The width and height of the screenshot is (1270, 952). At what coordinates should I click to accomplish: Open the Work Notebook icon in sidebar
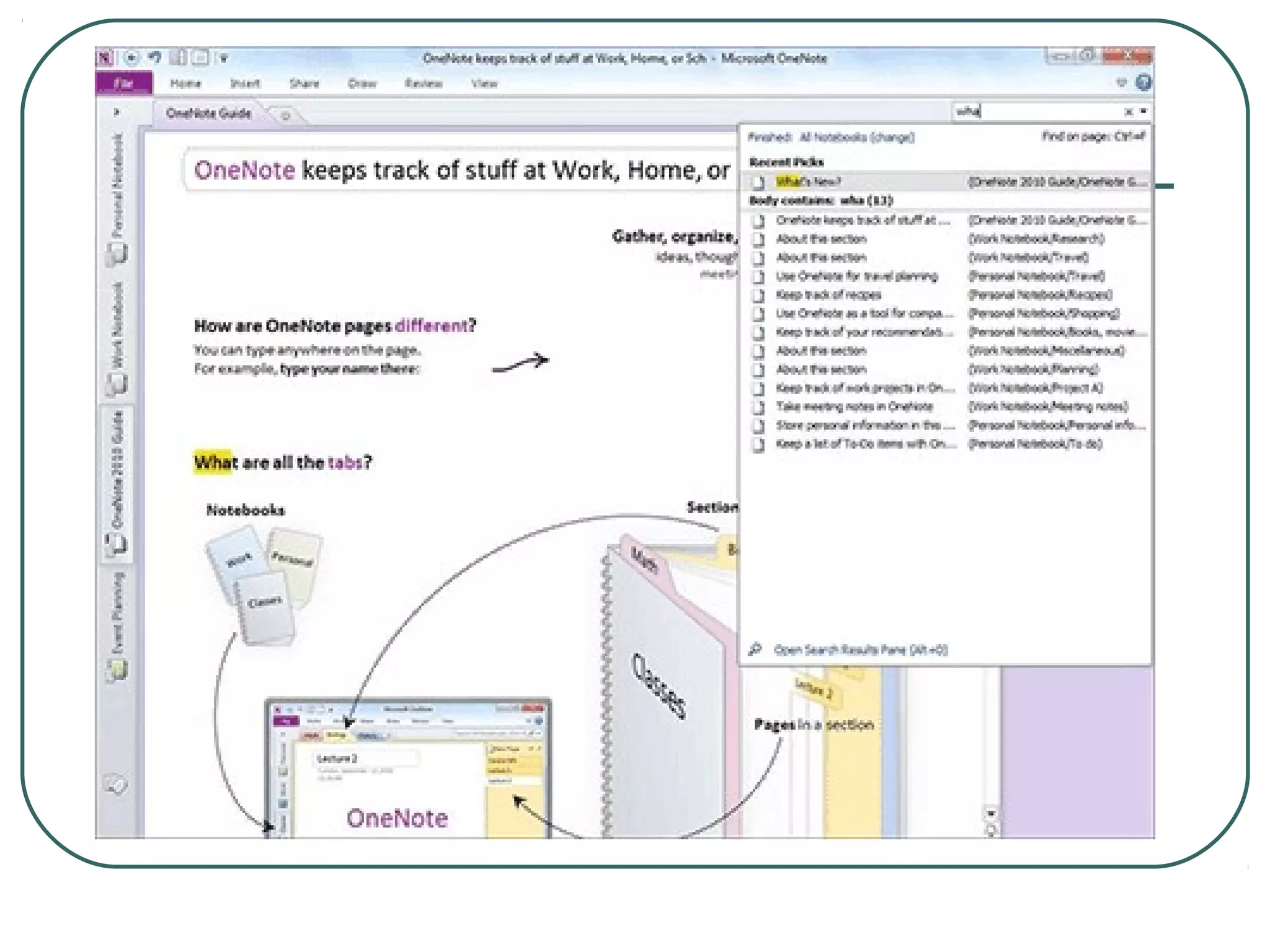pyautogui.click(x=117, y=384)
